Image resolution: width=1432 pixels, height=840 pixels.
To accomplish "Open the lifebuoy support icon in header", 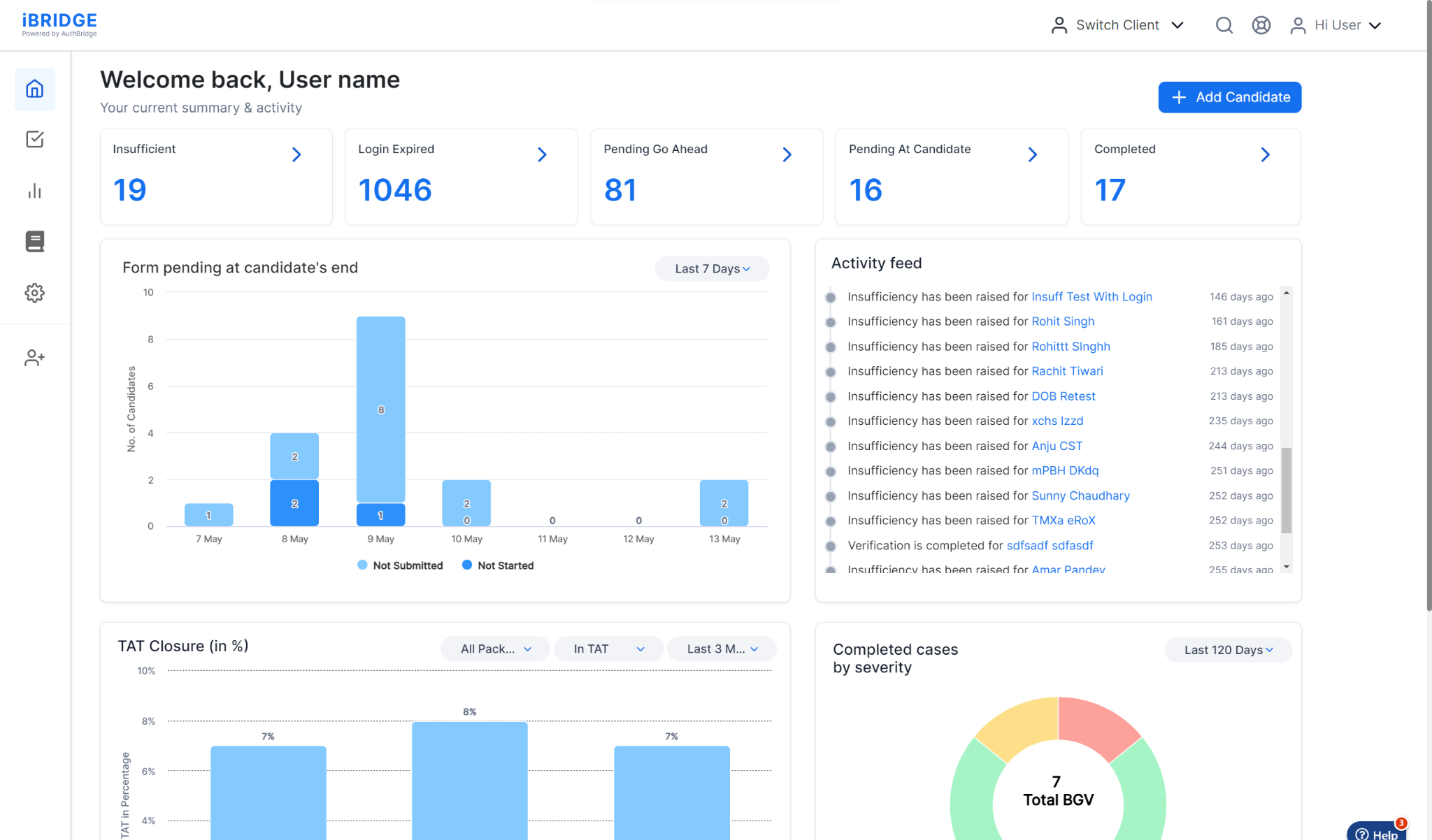I will [x=1261, y=25].
